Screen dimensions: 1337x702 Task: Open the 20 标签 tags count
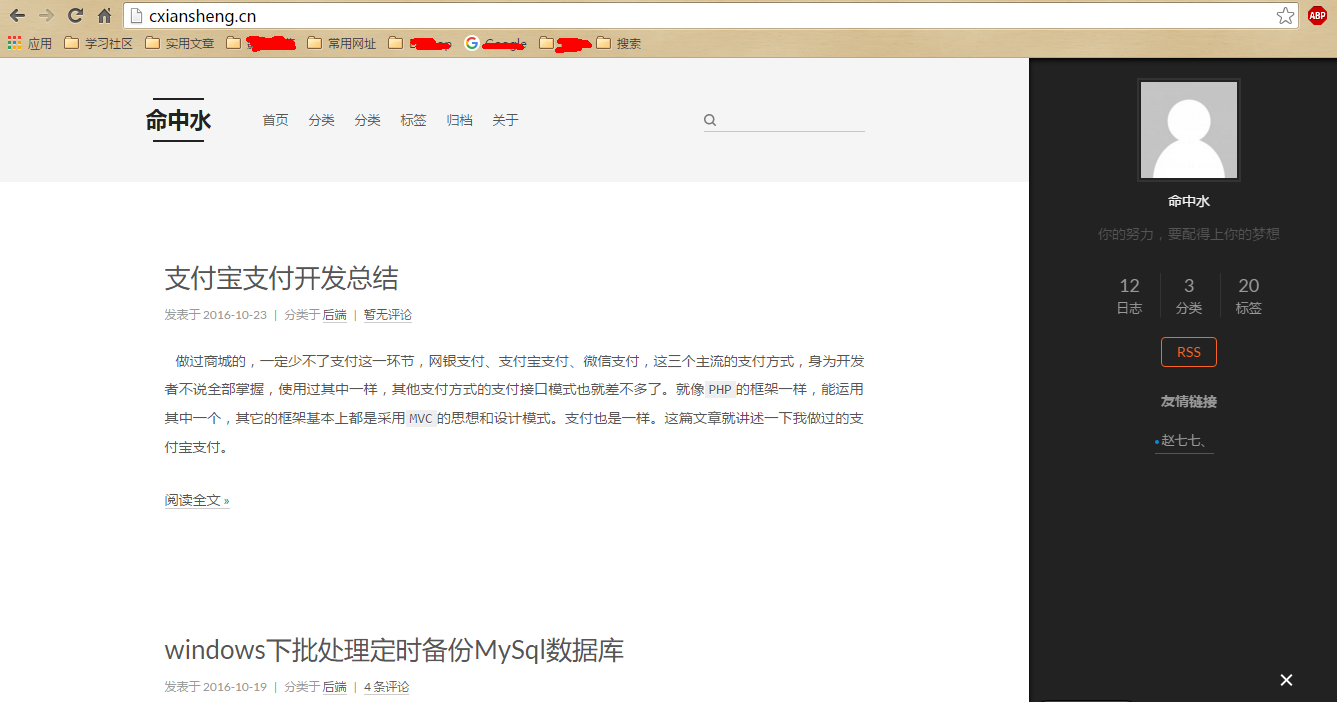(x=1248, y=295)
